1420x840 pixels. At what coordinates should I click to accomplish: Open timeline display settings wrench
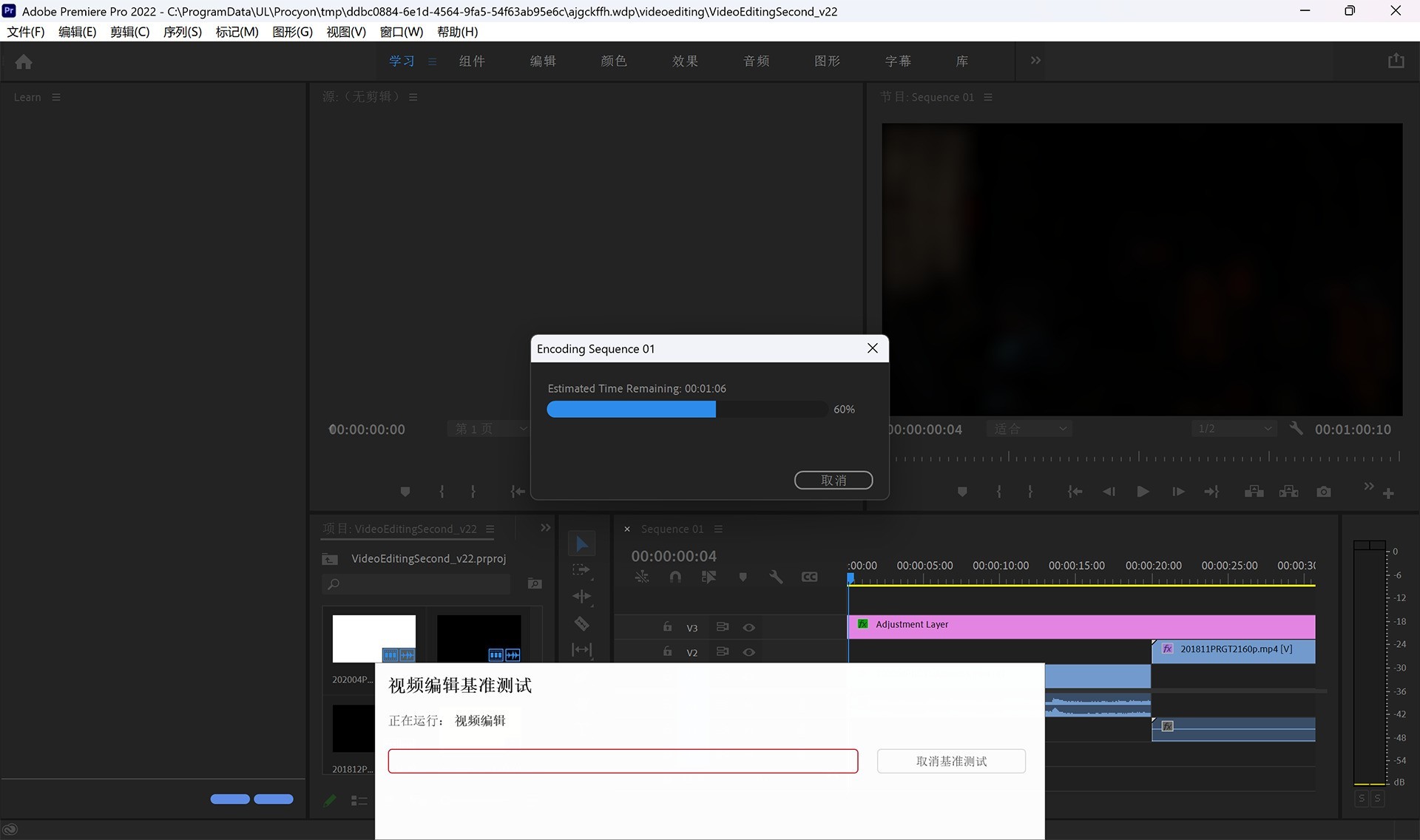(776, 577)
